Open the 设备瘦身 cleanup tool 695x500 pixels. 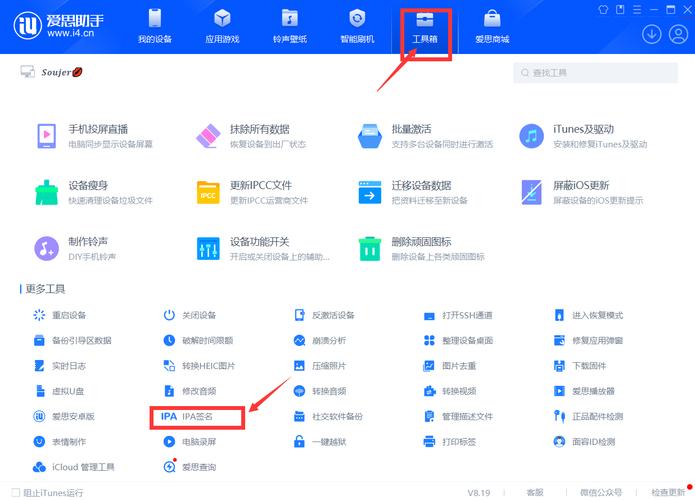pos(47,192)
